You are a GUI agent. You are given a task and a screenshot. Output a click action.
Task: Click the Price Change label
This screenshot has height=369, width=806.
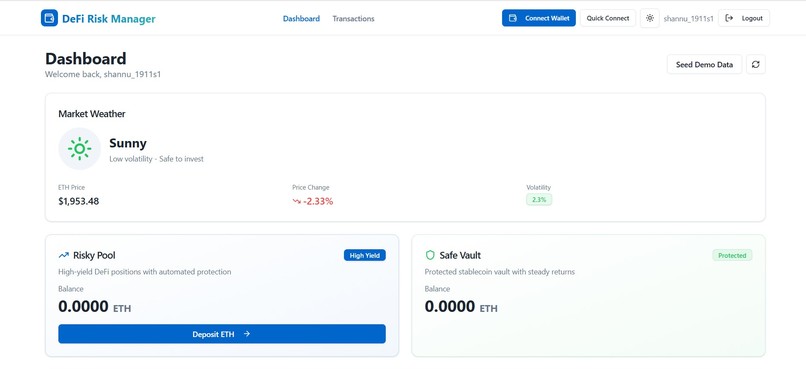(311, 188)
